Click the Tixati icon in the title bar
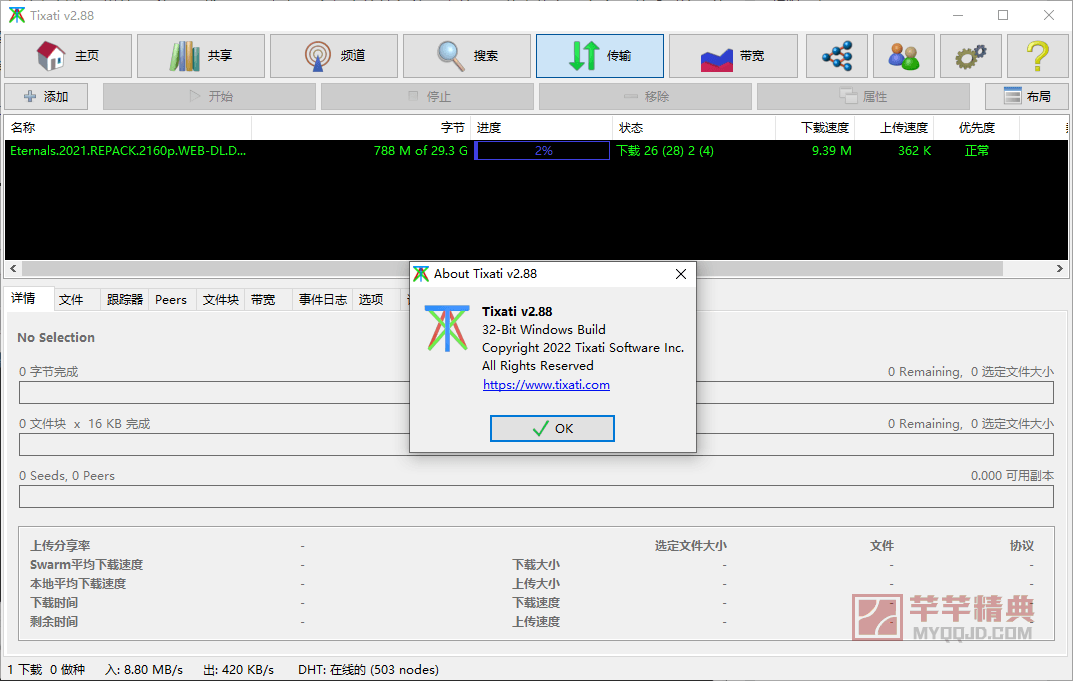Viewport: 1073px width, 681px height. click(16, 15)
